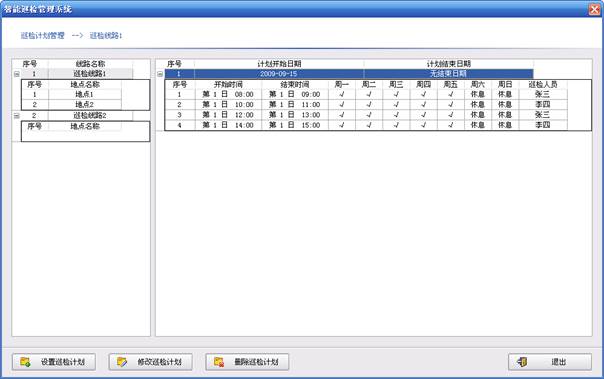This screenshot has width=604, height=379.
Task: Select the 09:00 end time cell
Action: coord(295,94)
